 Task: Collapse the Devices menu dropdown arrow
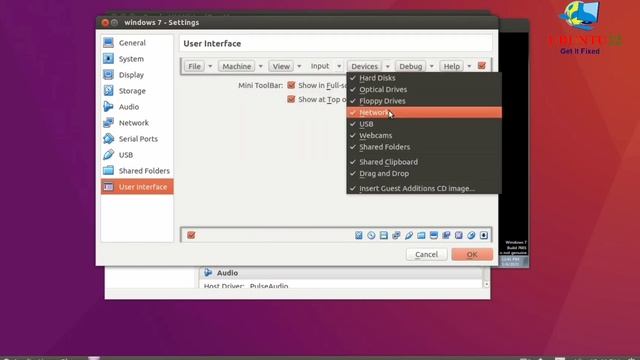coord(387,66)
